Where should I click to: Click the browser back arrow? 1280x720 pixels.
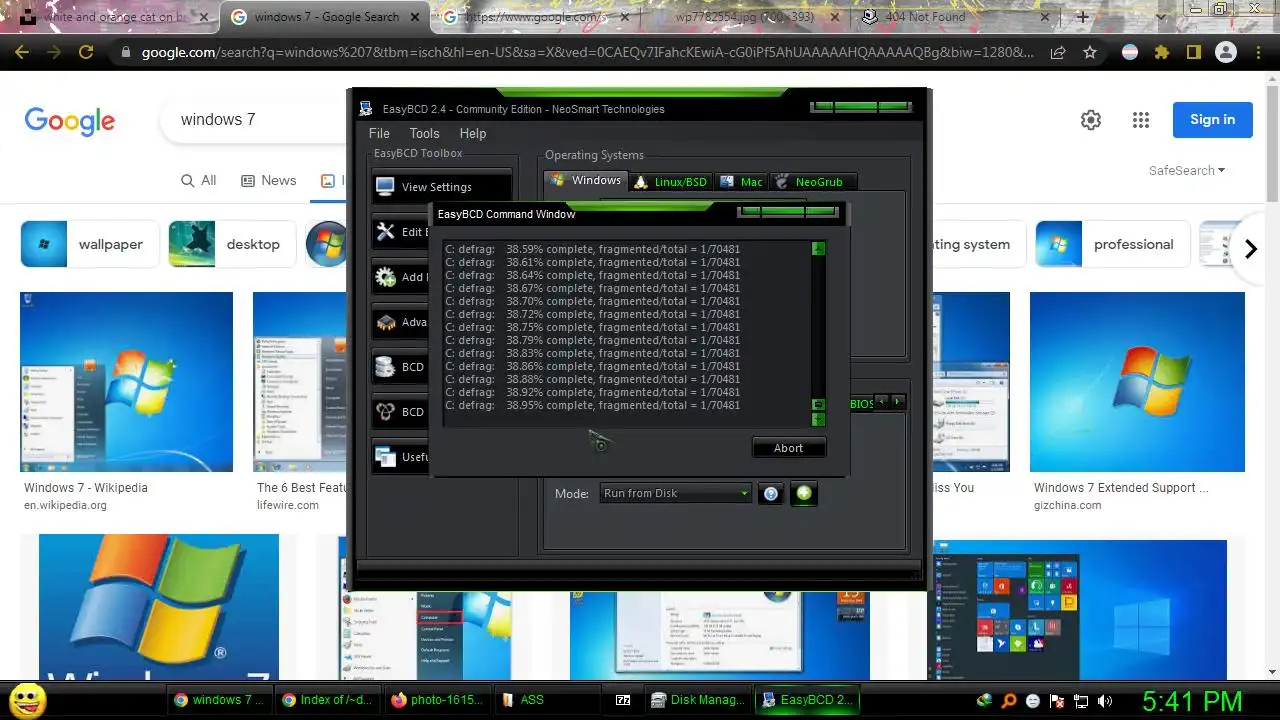tap(22, 52)
